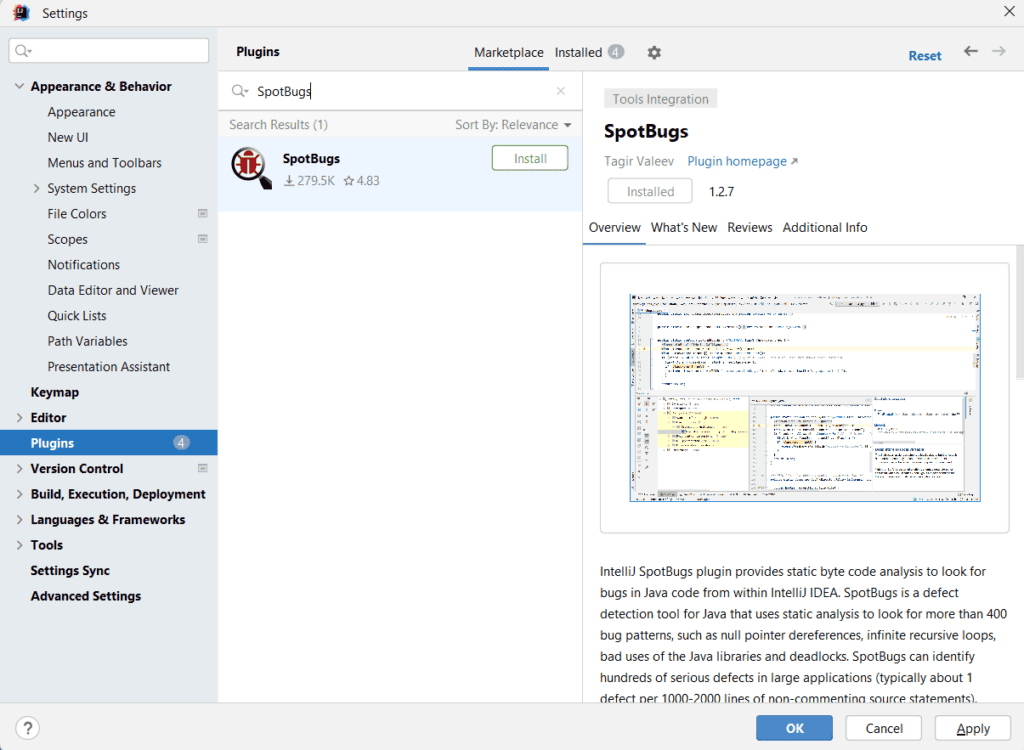This screenshot has width=1024, height=750.
Task: Open the Plugin homepage link
Action: (x=735, y=161)
